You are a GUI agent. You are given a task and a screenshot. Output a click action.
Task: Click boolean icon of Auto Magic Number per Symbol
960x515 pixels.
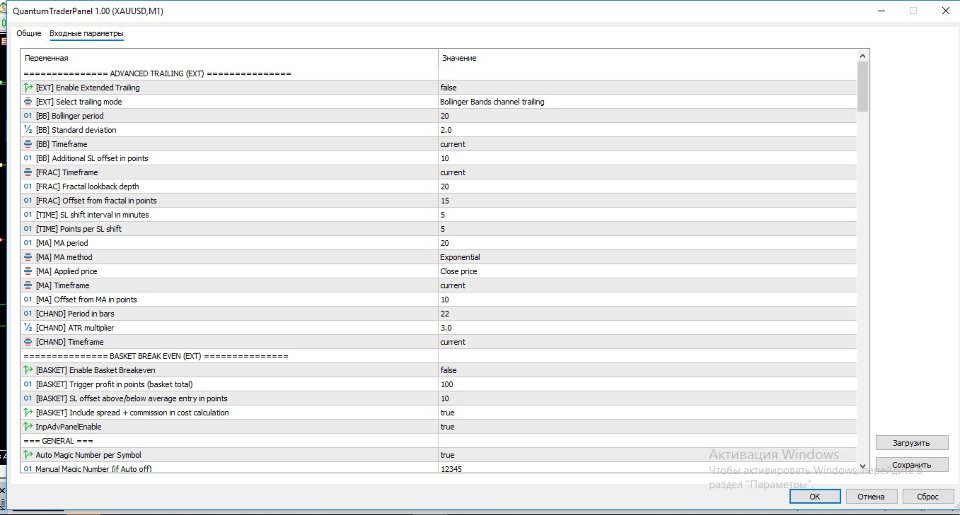[x=28, y=455]
